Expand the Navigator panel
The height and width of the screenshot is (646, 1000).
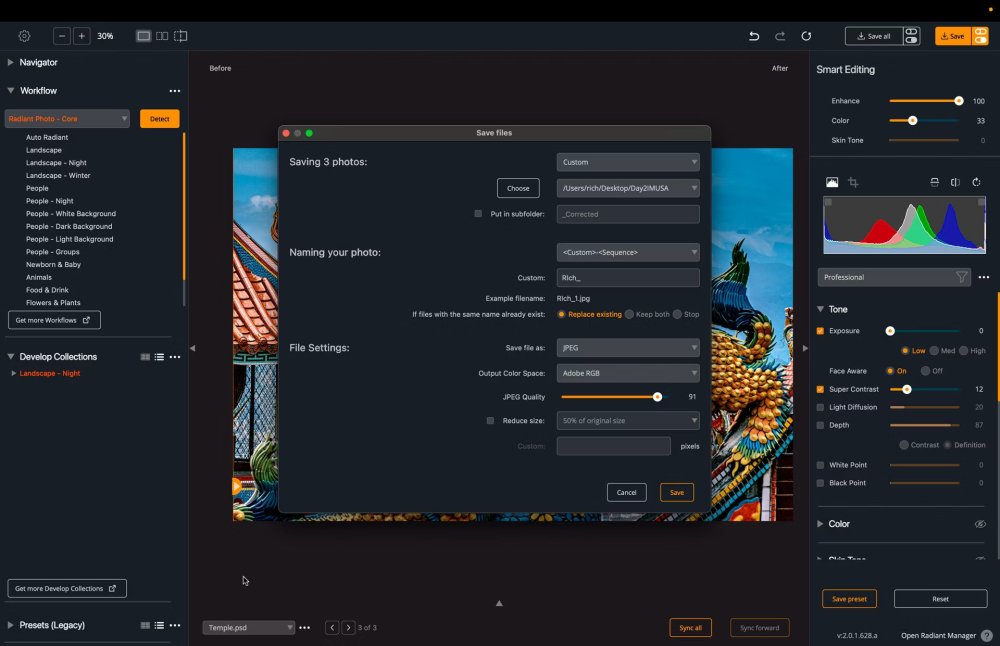click(10, 62)
